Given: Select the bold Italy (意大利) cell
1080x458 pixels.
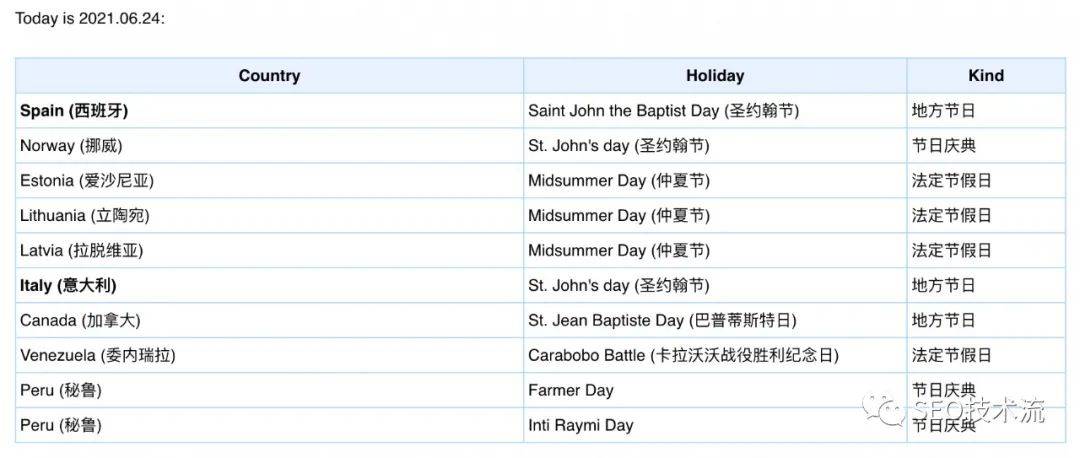Looking at the screenshot, I should [68, 286].
